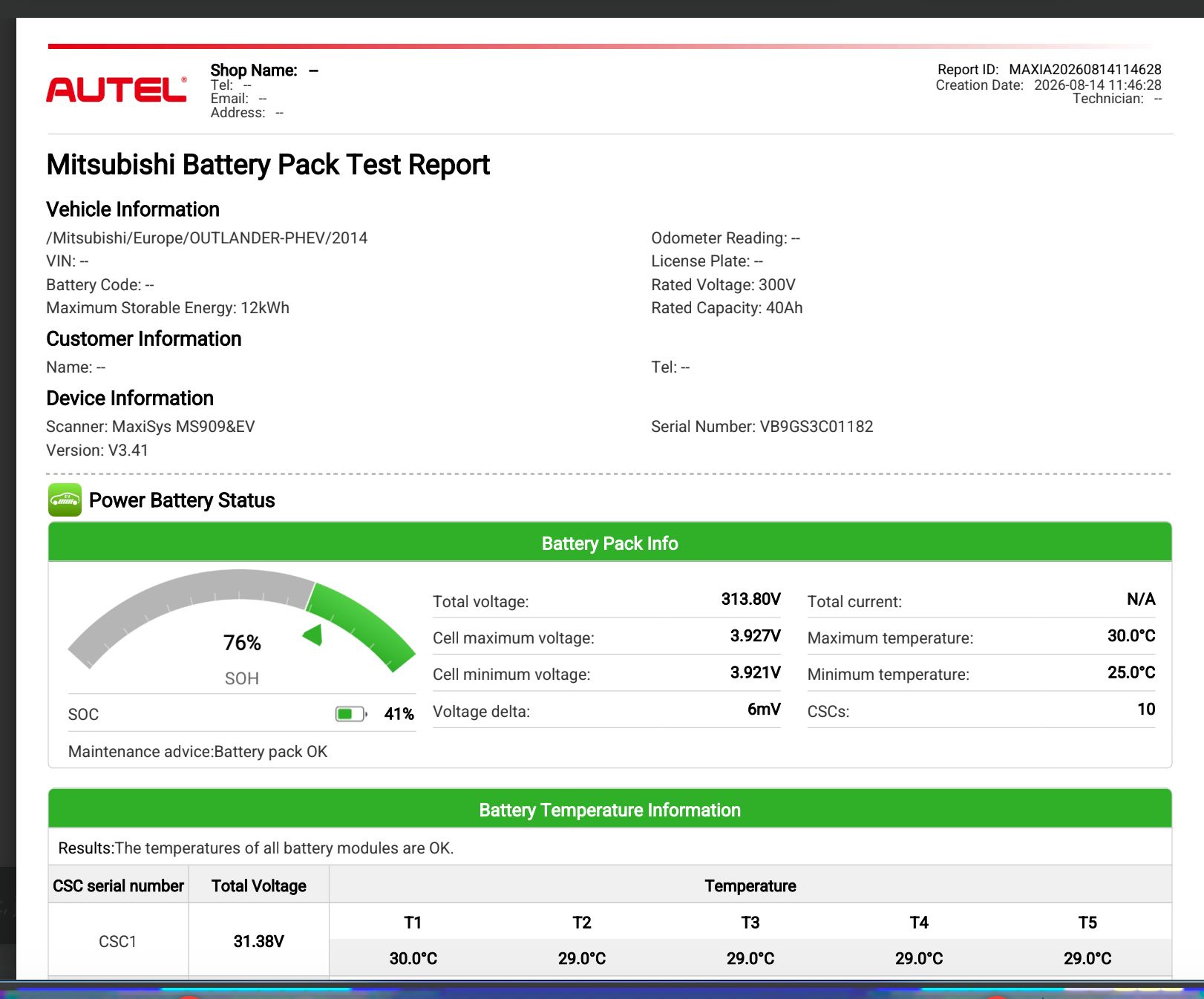The width and height of the screenshot is (1204, 999).
Task: Click the SOC label
Action: (83, 715)
